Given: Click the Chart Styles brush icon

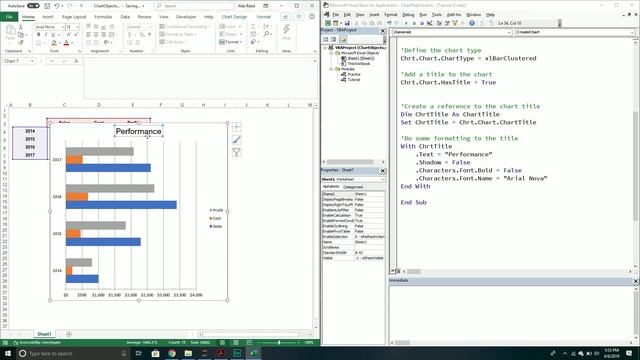Looking at the screenshot, I should click(236, 140).
